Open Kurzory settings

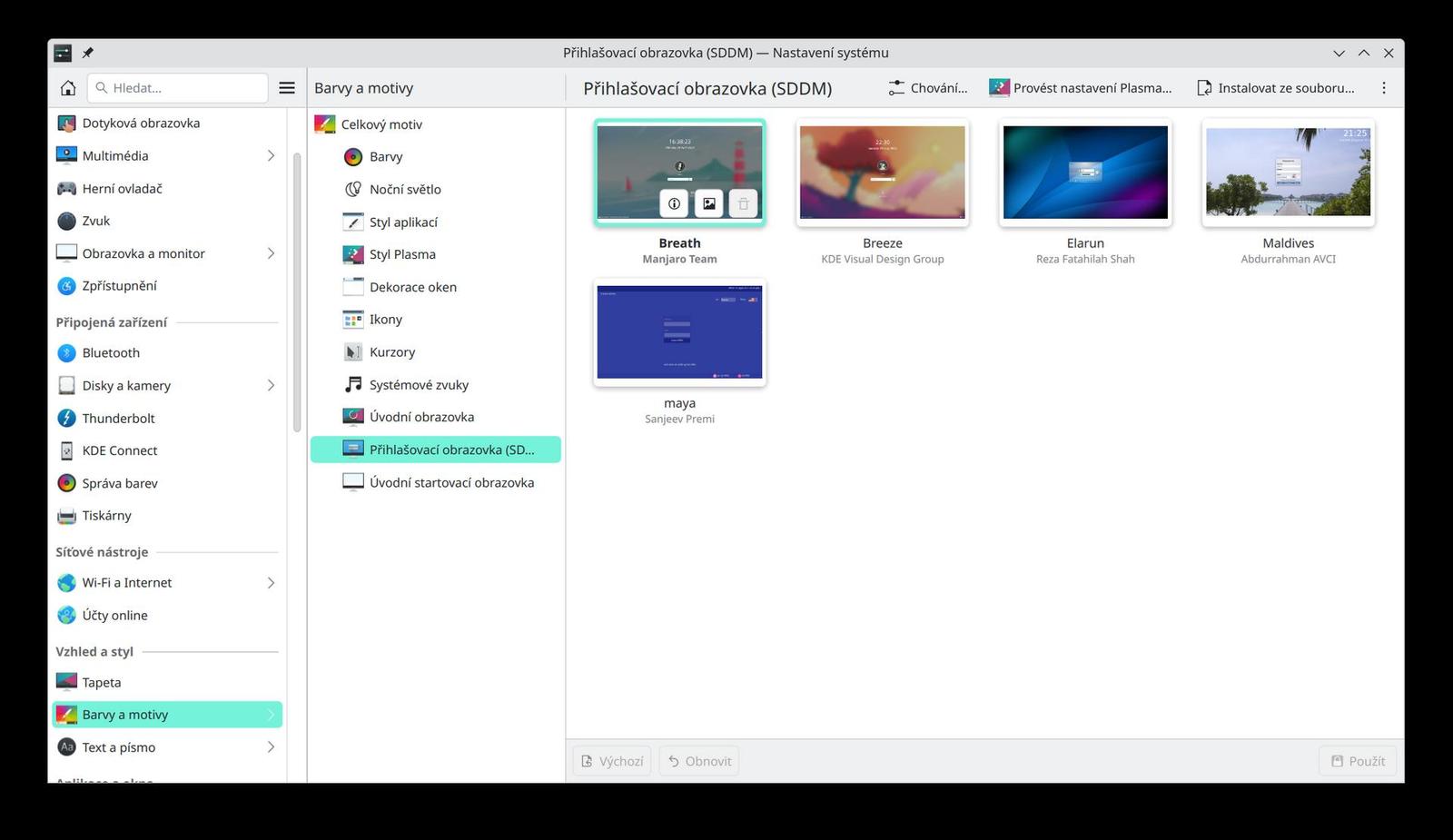click(392, 351)
